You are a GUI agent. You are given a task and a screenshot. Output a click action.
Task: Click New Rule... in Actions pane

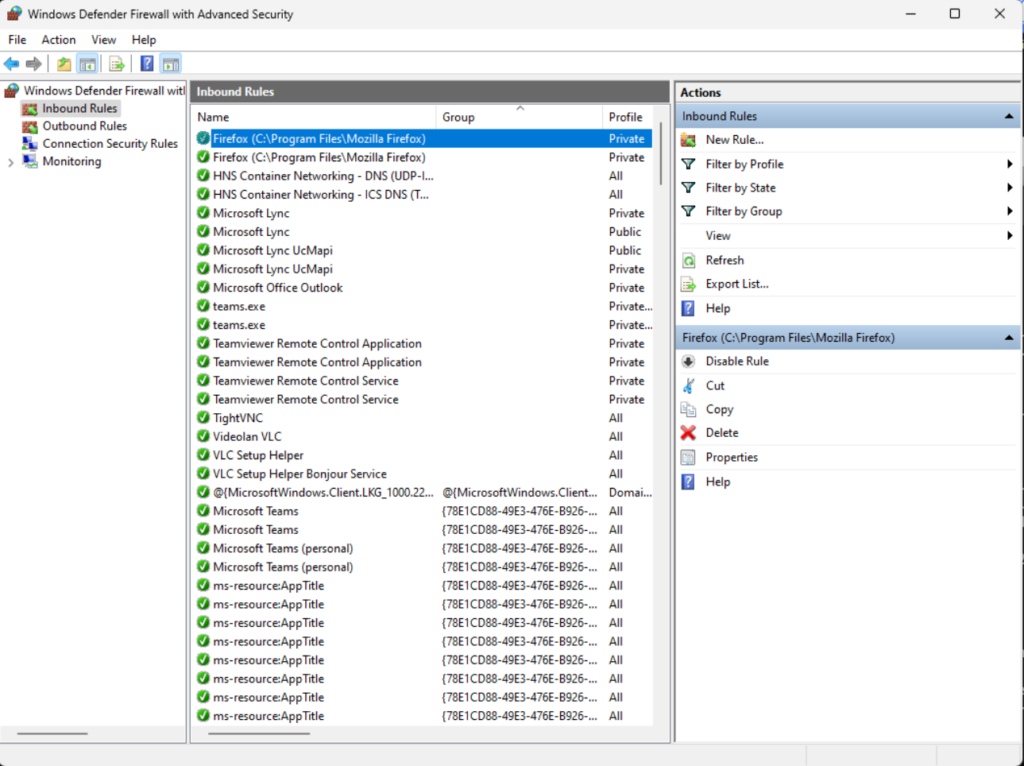pos(734,140)
